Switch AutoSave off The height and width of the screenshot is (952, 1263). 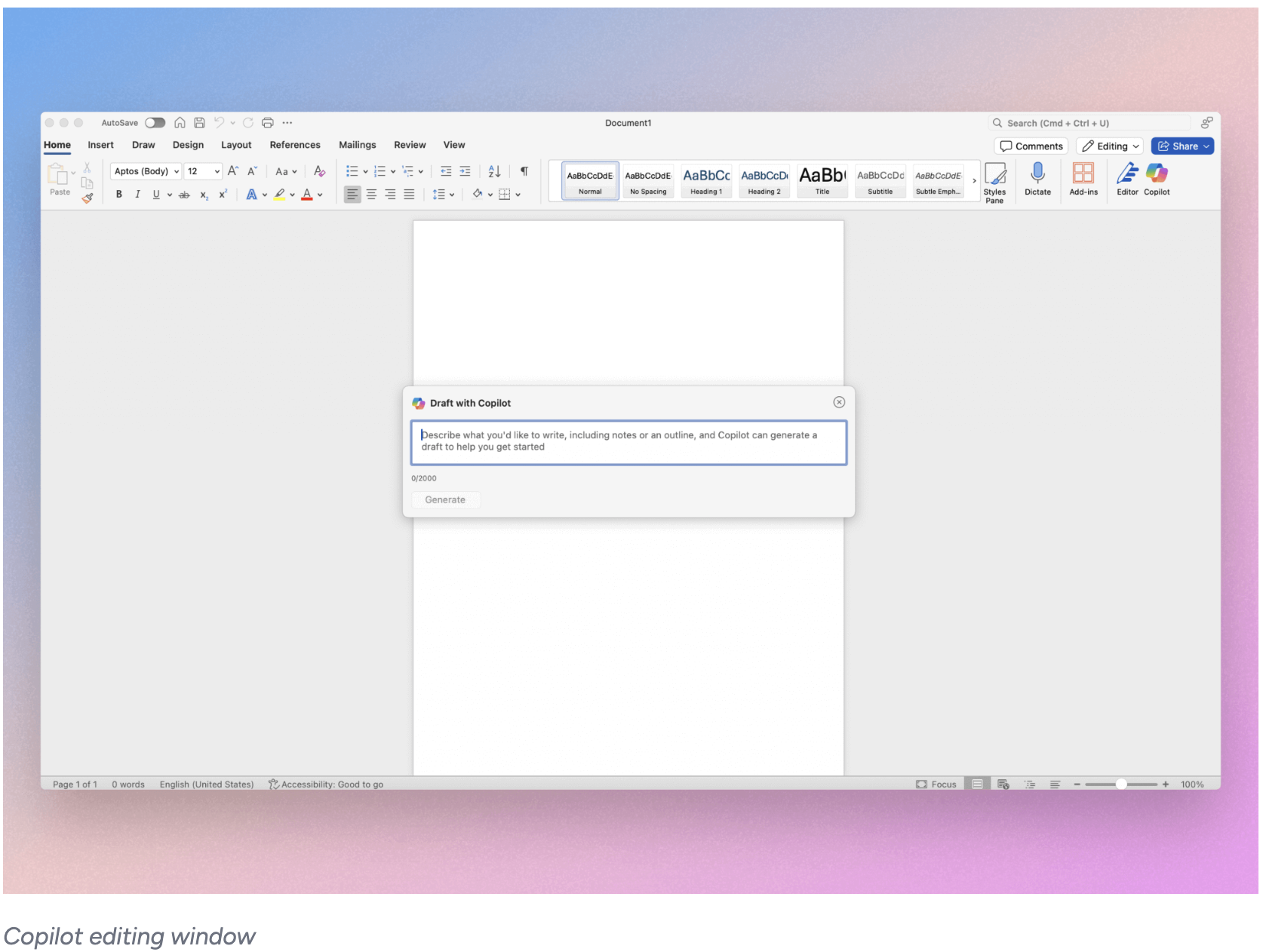pyautogui.click(x=155, y=122)
